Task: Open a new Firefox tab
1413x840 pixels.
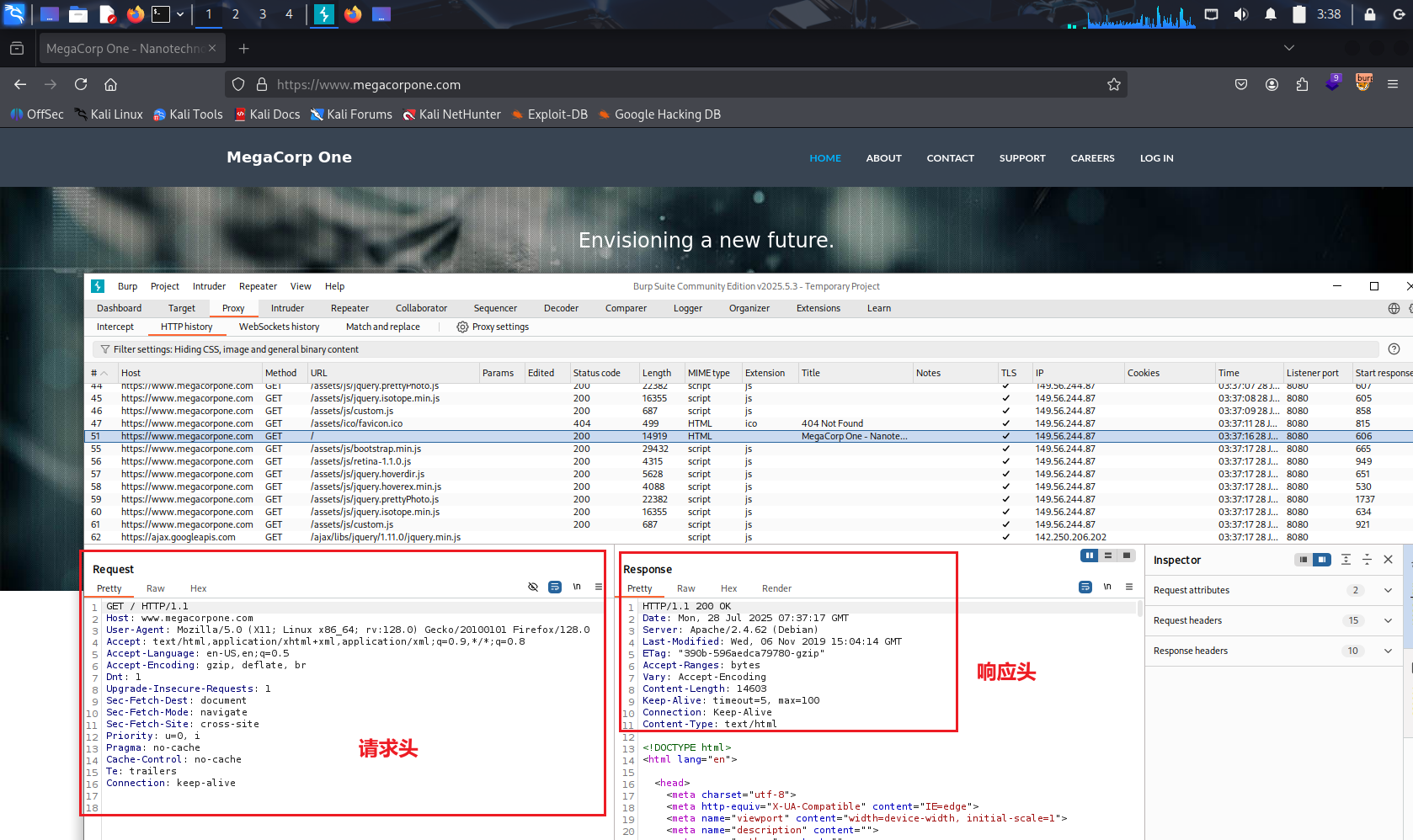Action: click(x=243, y=49)
